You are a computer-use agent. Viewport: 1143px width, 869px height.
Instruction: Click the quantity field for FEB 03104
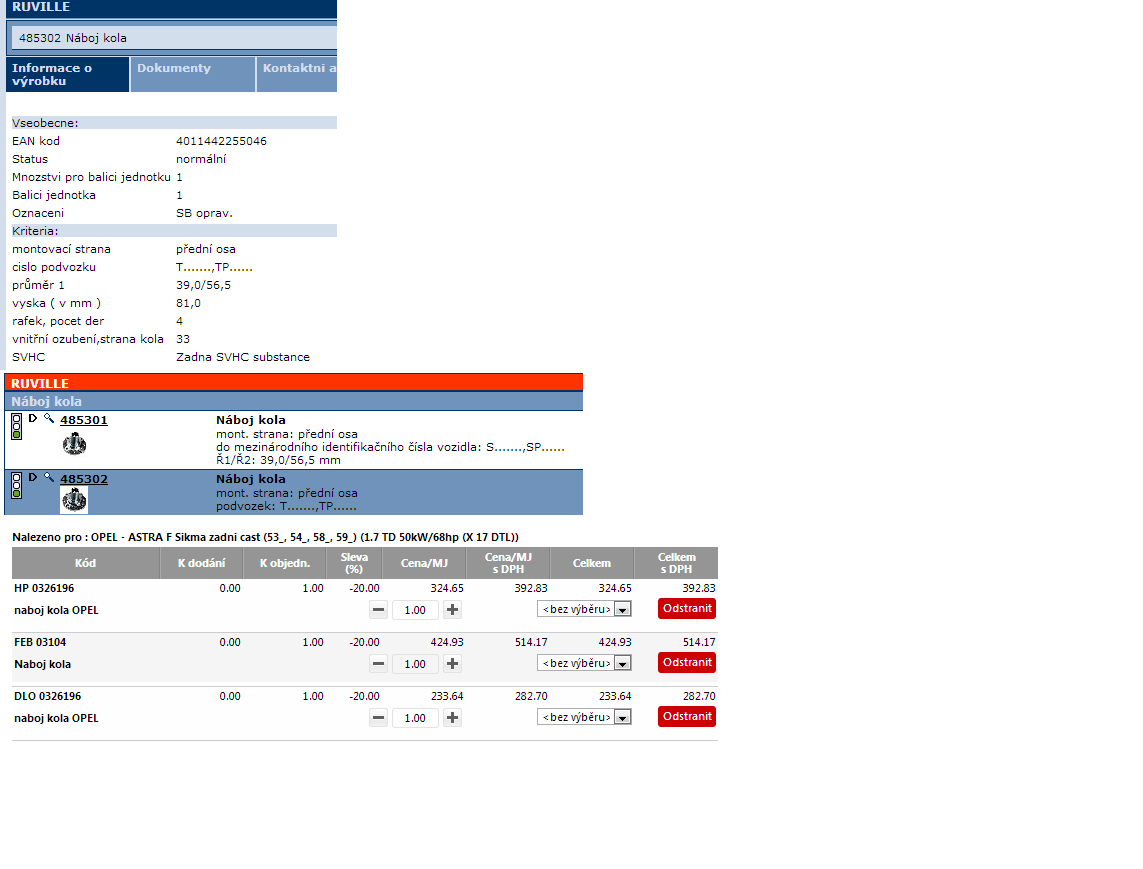tap(415, 664)
